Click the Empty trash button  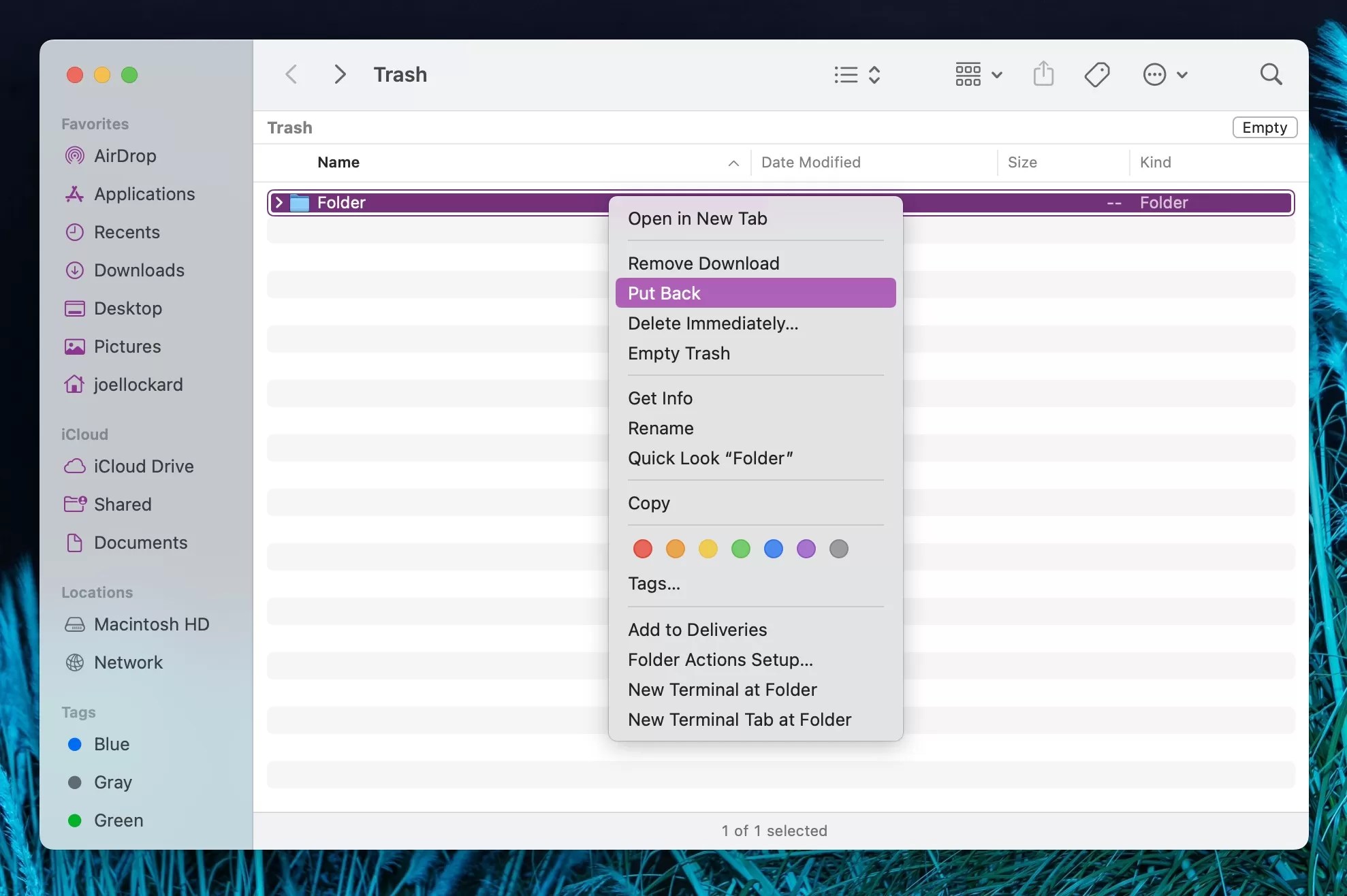1264,127
